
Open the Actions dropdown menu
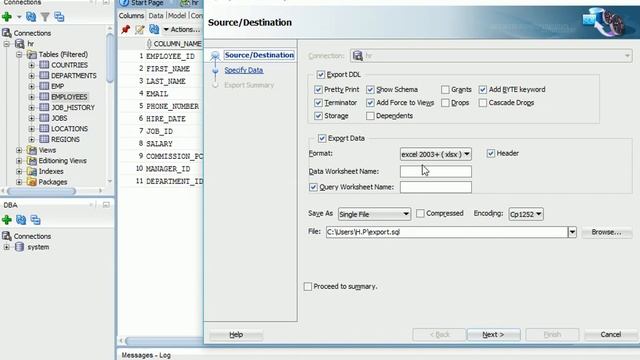point(182,29)
